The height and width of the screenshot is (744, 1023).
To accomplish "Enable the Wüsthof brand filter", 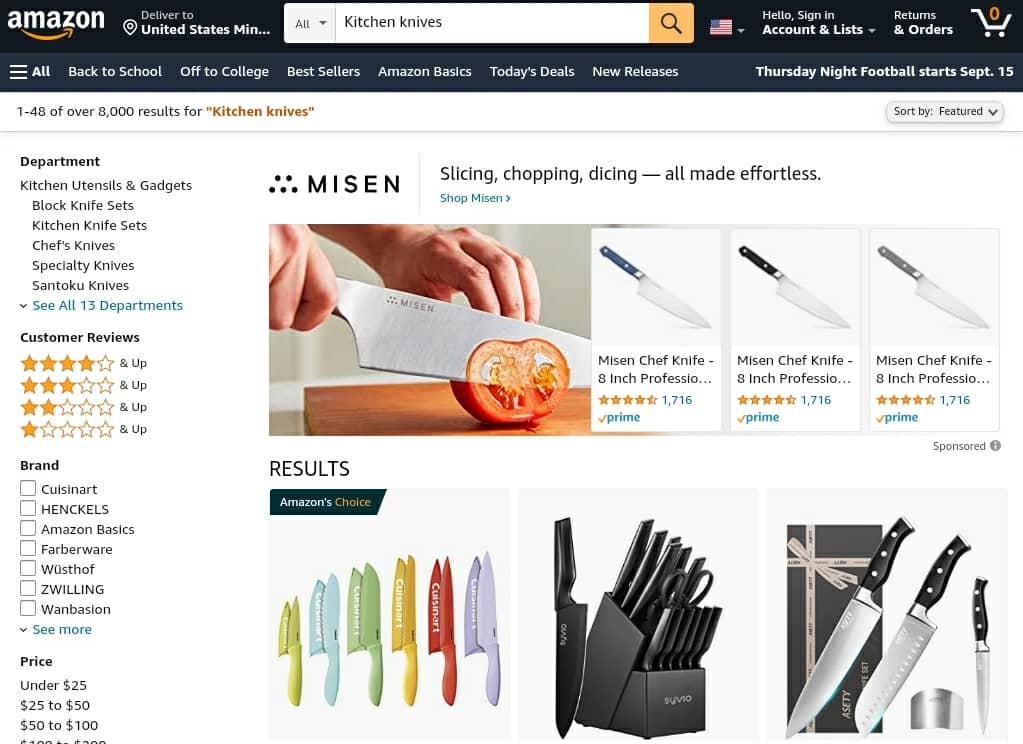I will [x=28, y=568].
